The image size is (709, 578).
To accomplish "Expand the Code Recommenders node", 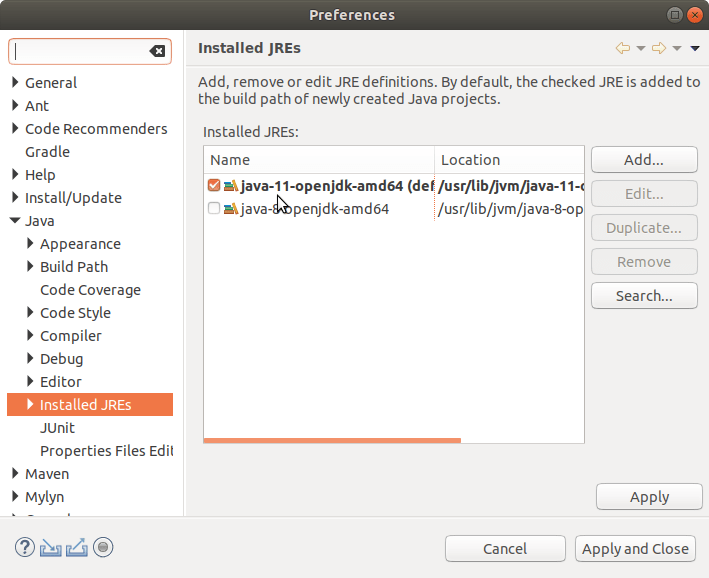I will (15, 128).
